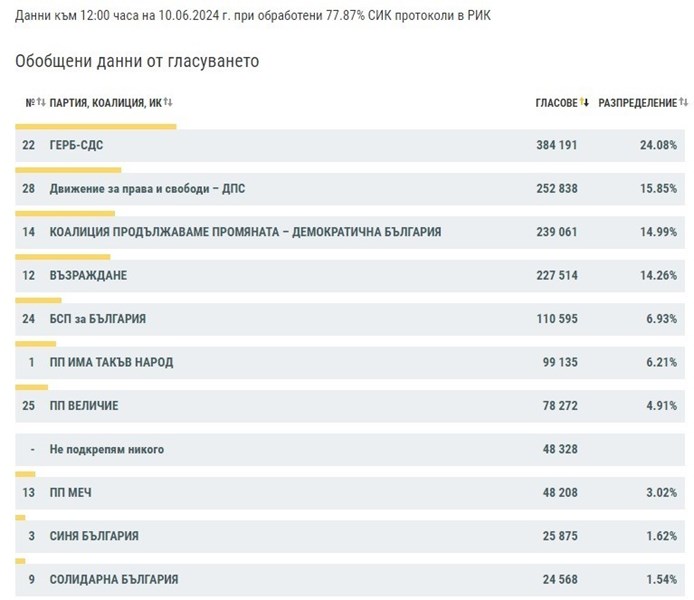Select the ВЪЗРАЖДАНЕ row name
The height and width of the screenshot is (600, 694).
click(88, 275)
